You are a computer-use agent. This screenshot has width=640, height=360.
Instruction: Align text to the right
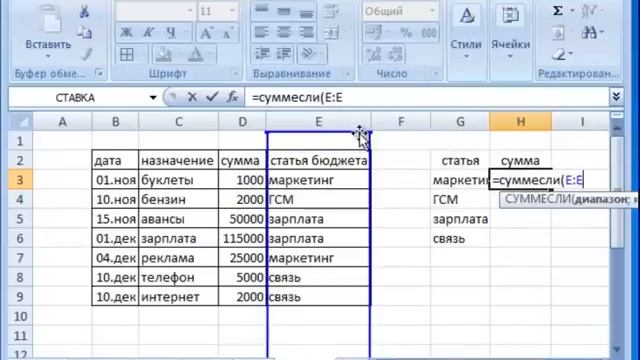[306, 33]
